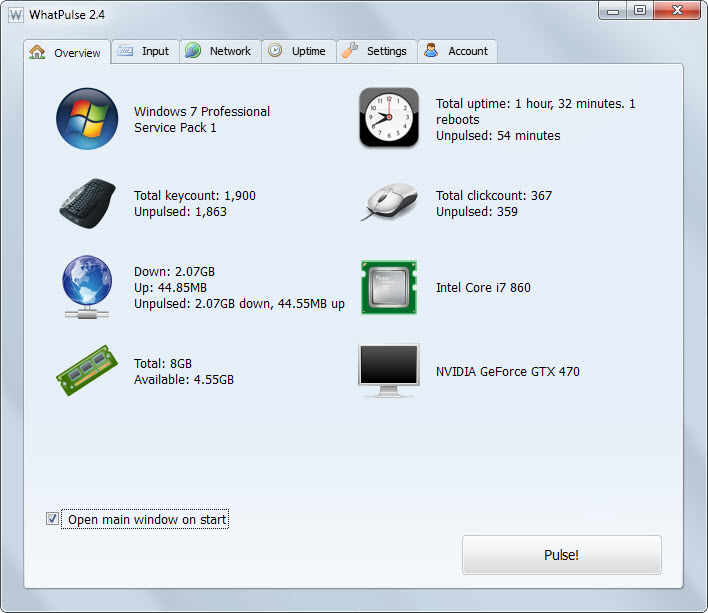Click the wrench icon on Settings tab

[350, 50]
